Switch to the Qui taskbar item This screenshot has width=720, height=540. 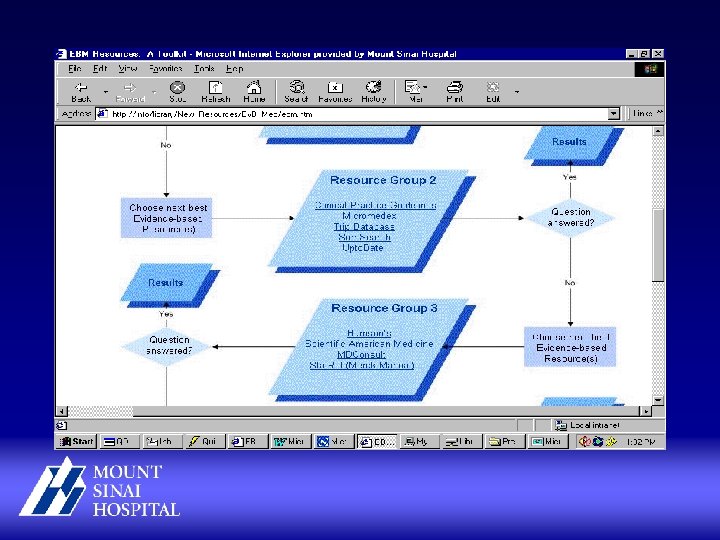point(204,442)
